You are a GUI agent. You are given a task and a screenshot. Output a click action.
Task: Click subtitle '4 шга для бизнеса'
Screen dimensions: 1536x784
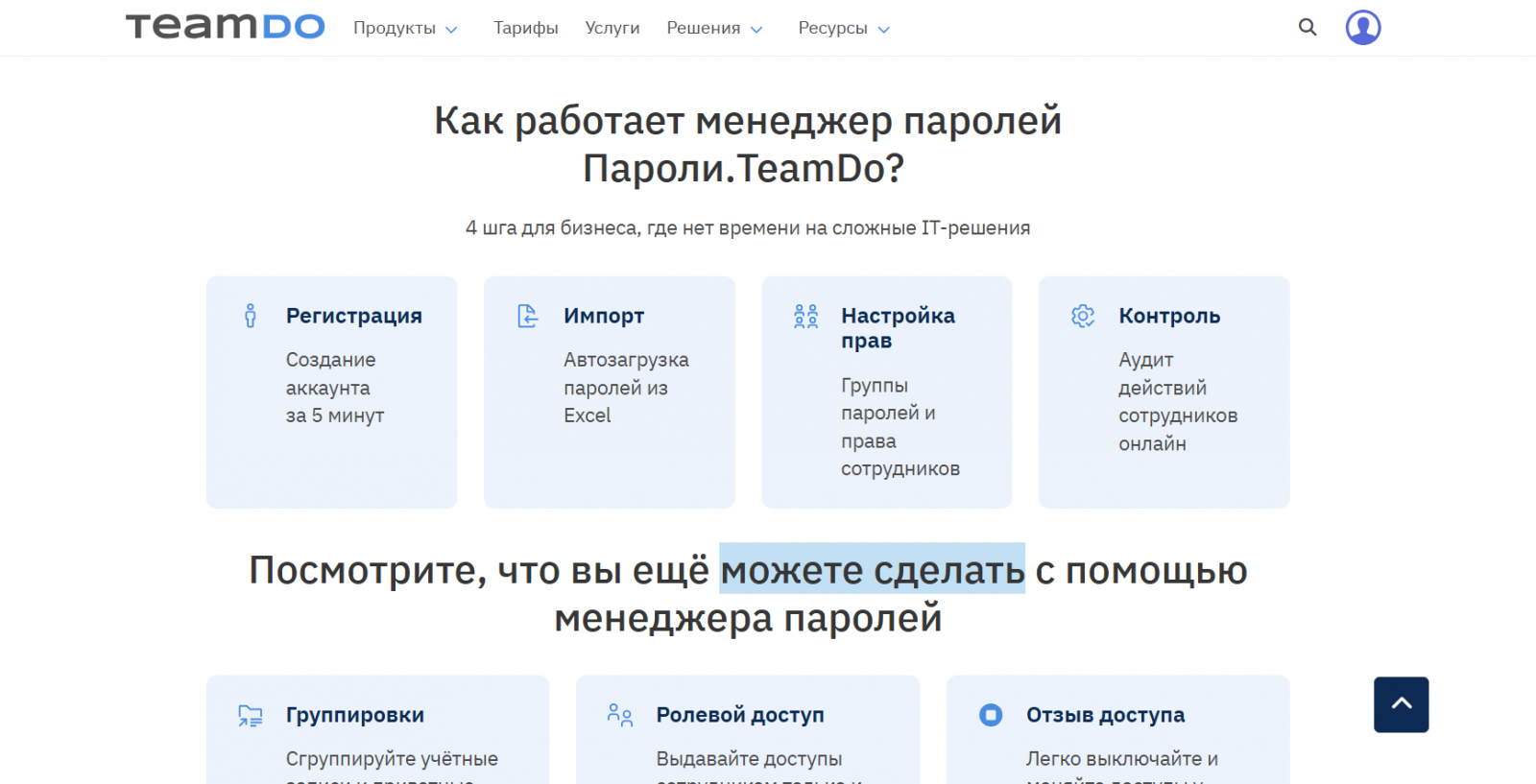point(552,228)
